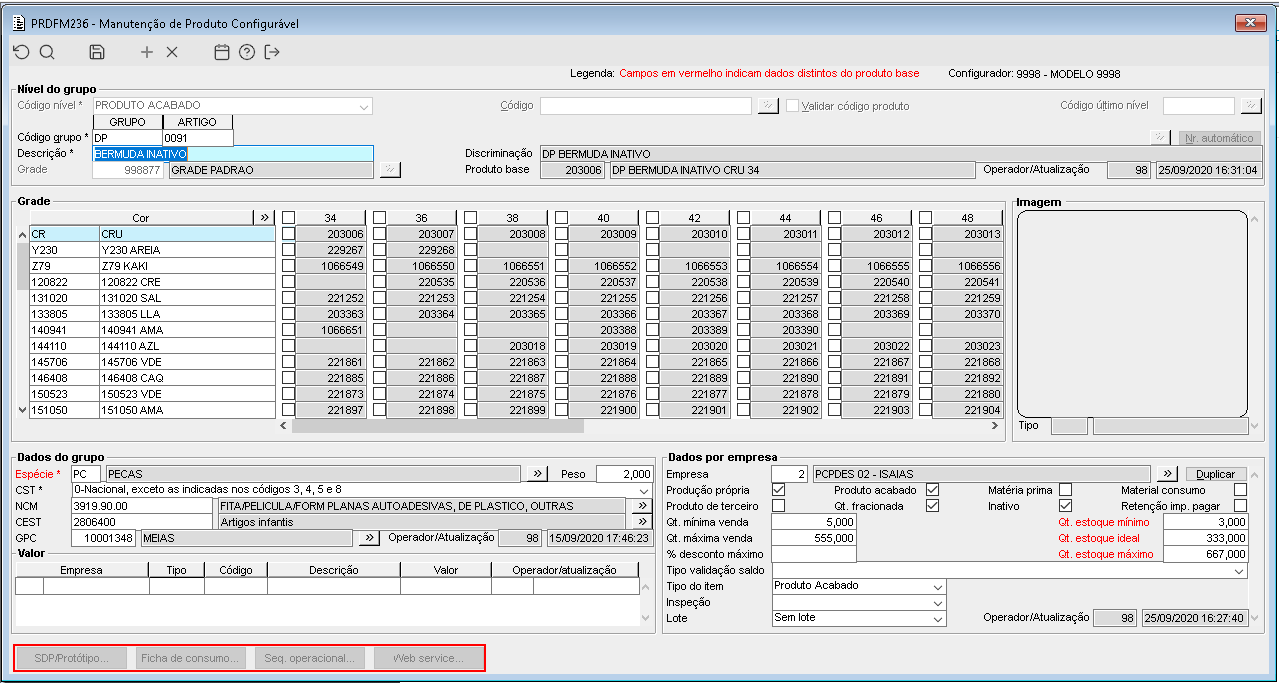1279x683 pixels.
Task: Select the 131020 SAL color row
Action: click(x=152, y=298)
